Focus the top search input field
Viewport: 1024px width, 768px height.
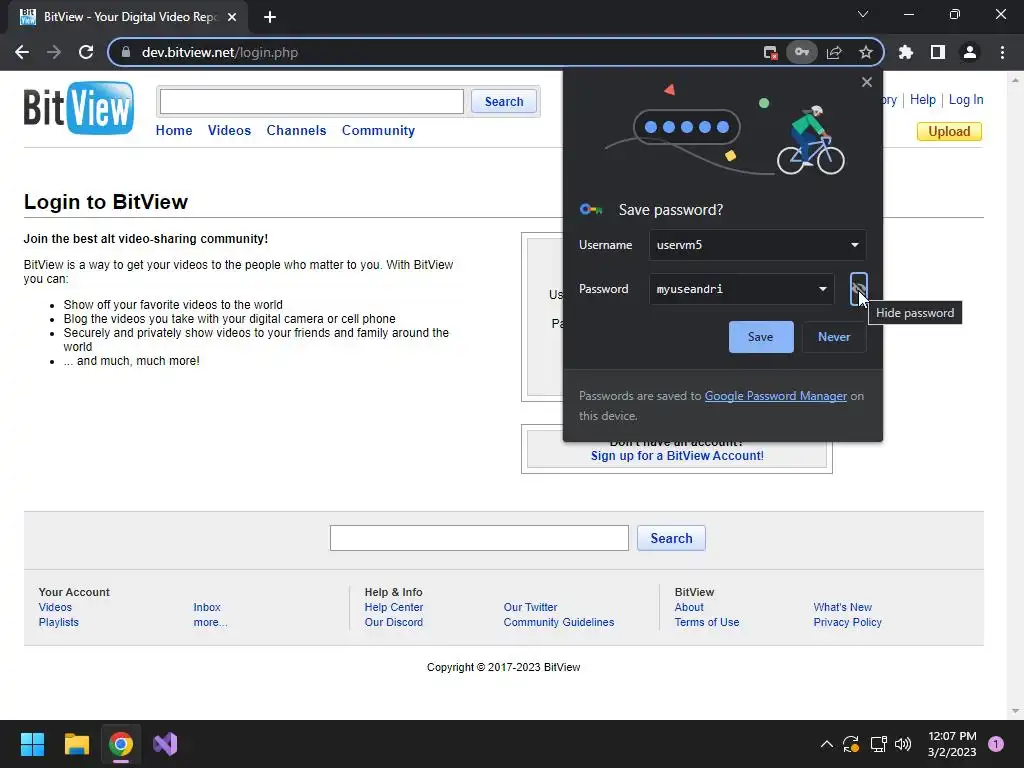point(312,101)
